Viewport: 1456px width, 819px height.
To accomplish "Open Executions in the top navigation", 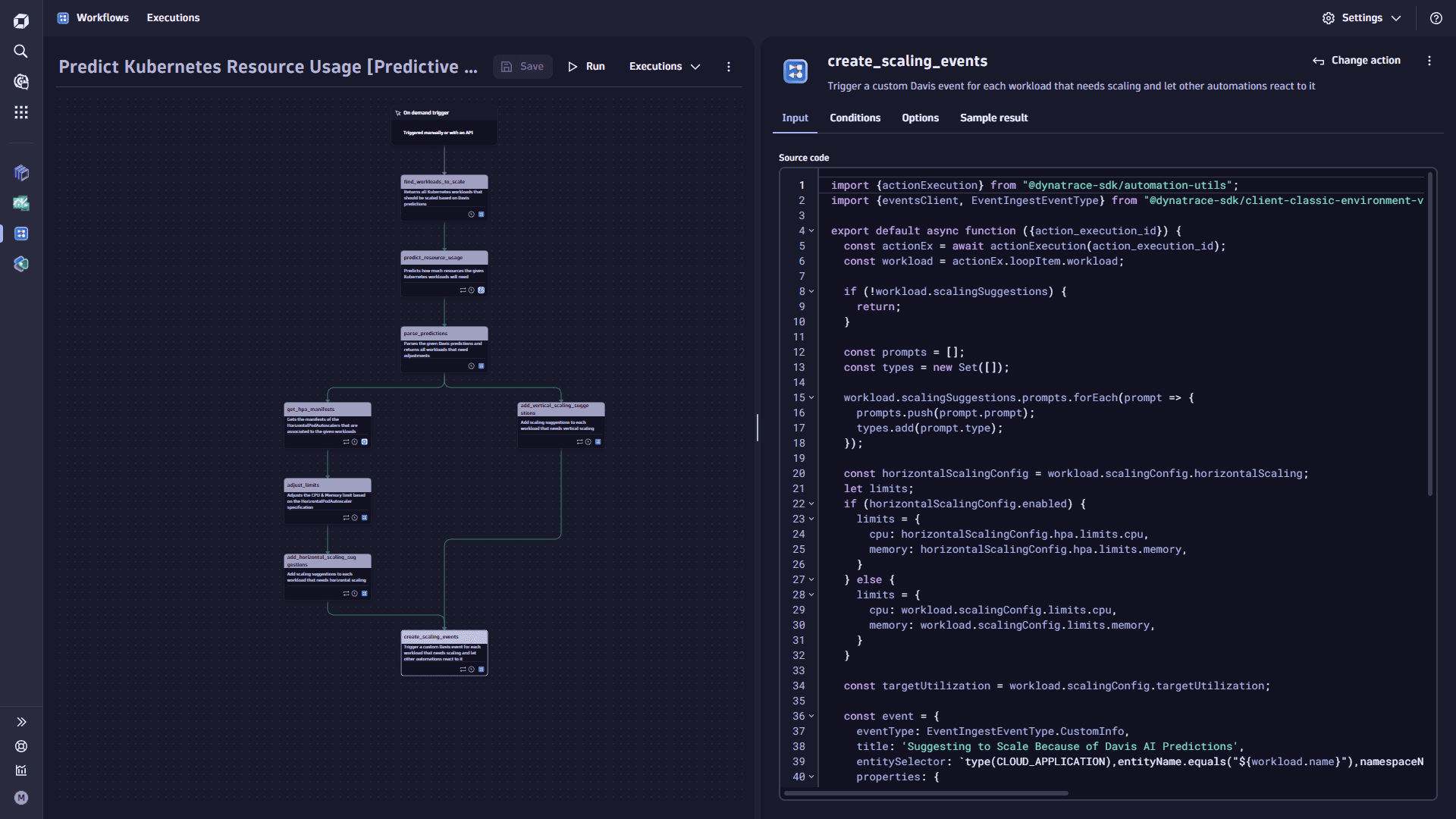I will (x=173, y=18).
